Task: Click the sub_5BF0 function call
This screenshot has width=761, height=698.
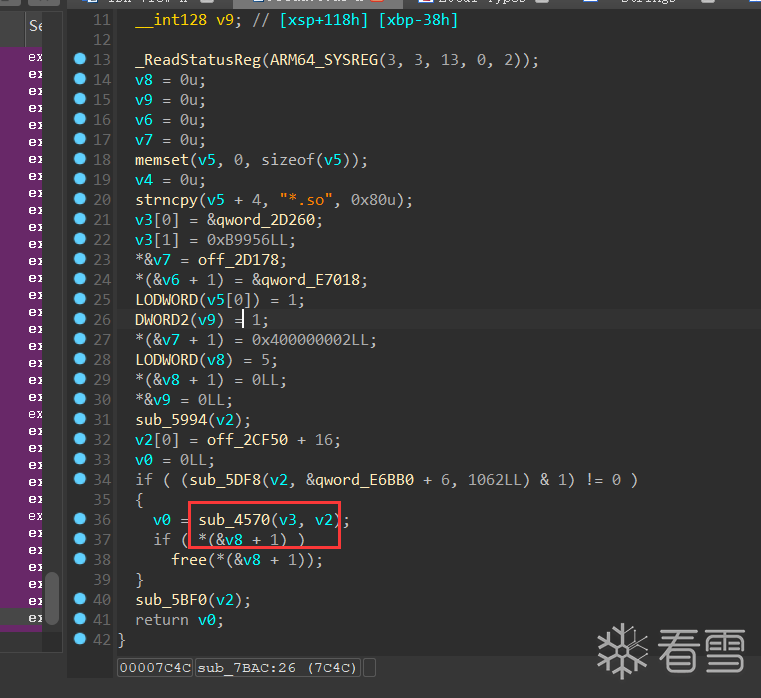Action: click(x=171, y=600)
